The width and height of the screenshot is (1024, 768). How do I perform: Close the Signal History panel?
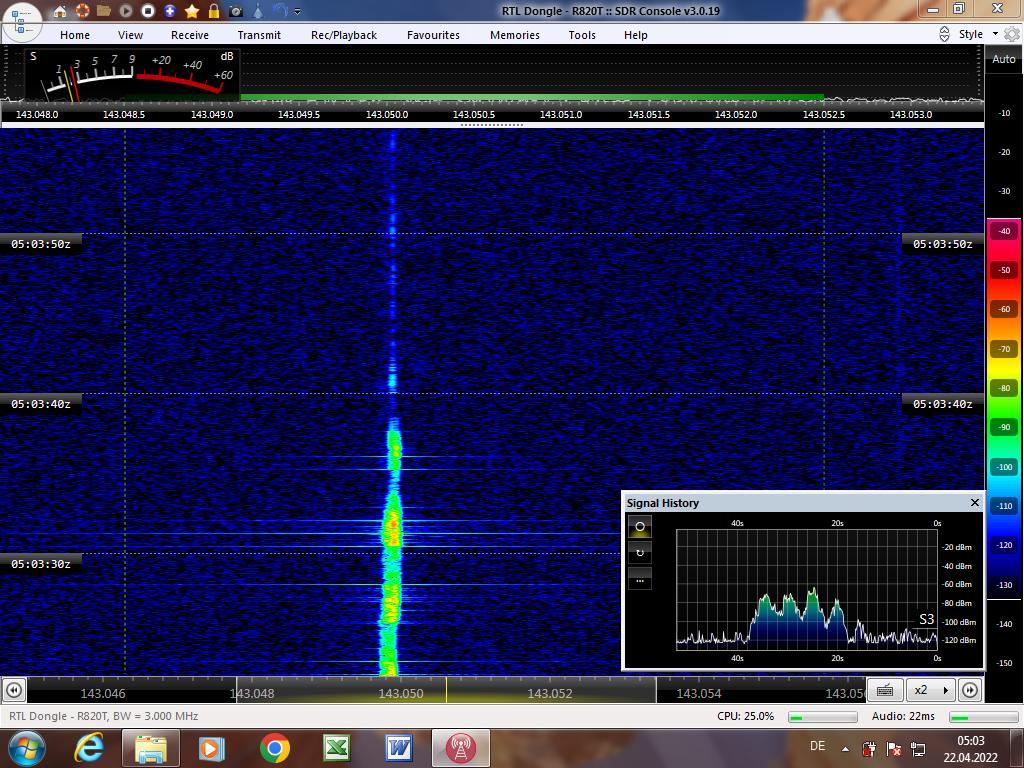pyautogui.click(x=974, y=502)
